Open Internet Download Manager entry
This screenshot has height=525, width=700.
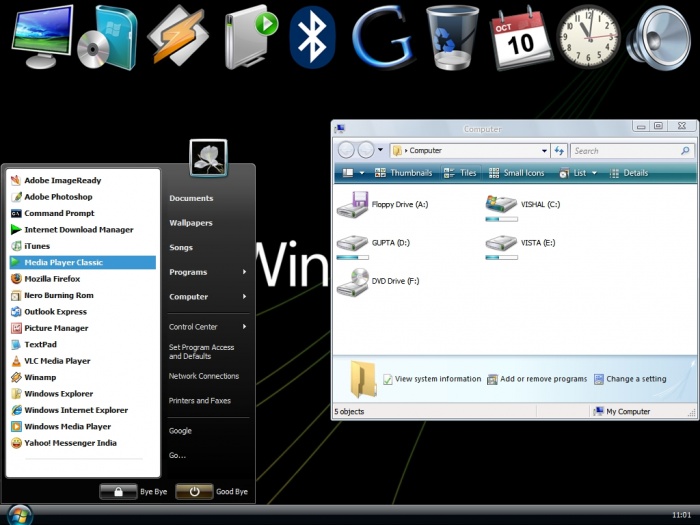click(x=83, y=229)
